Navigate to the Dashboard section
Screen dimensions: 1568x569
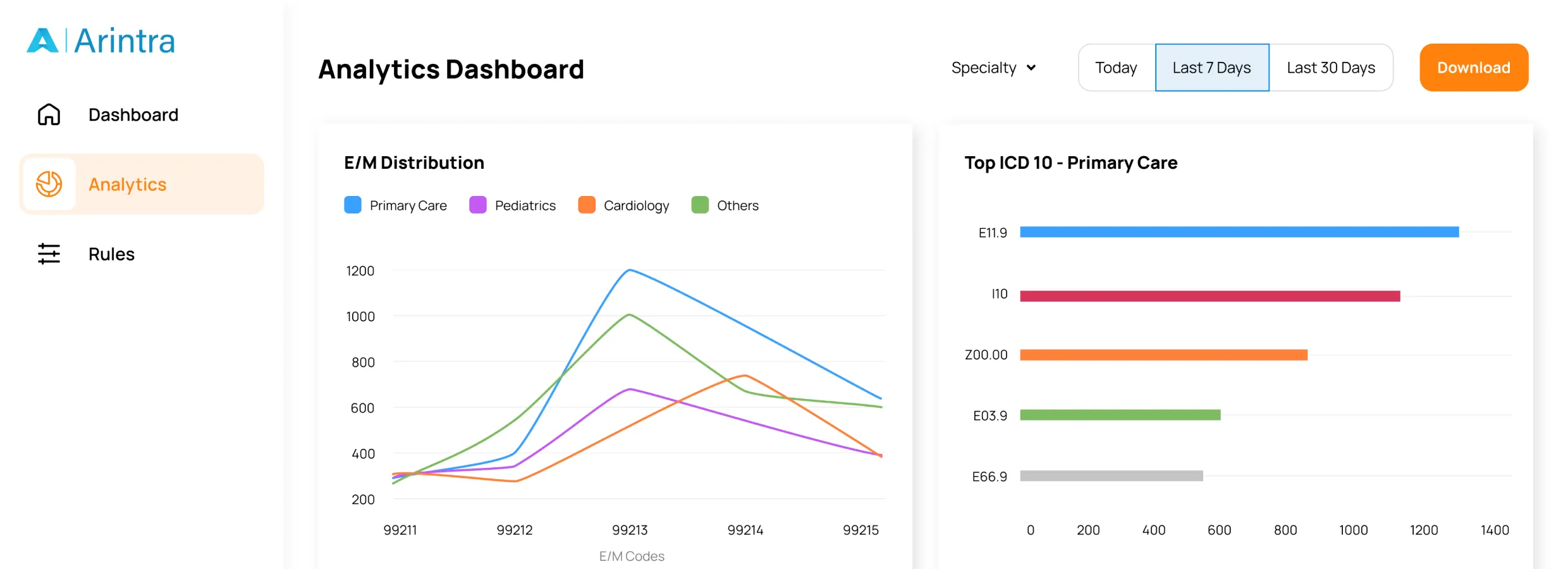[x=133, y=114]
